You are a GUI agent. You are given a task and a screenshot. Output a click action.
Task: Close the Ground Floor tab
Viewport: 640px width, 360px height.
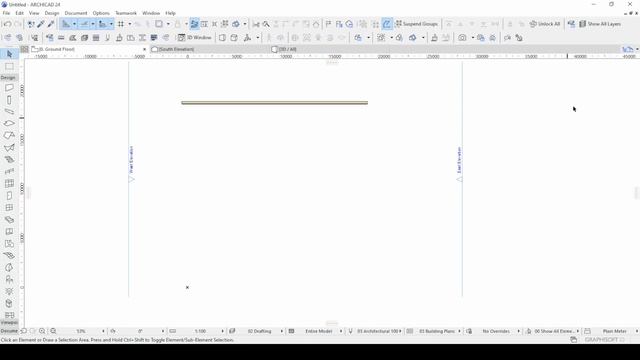click(144, 49)
